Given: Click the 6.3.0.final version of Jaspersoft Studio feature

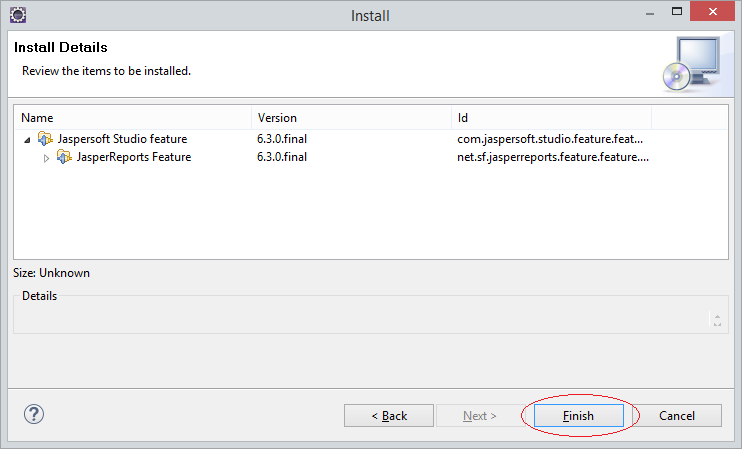Looking at the screenshot, I should pyautogui.click(x=282, y=139).
